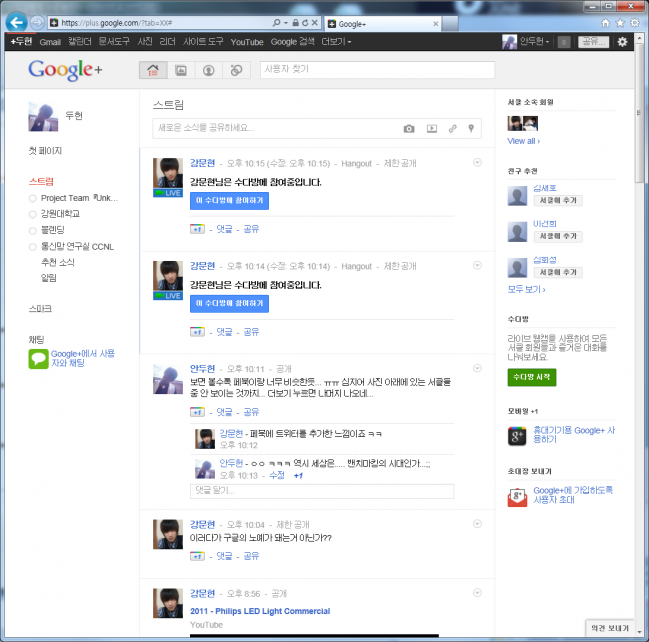Open browser favorites star icon
The image size is (649, 642).
[x=620, y=23]
